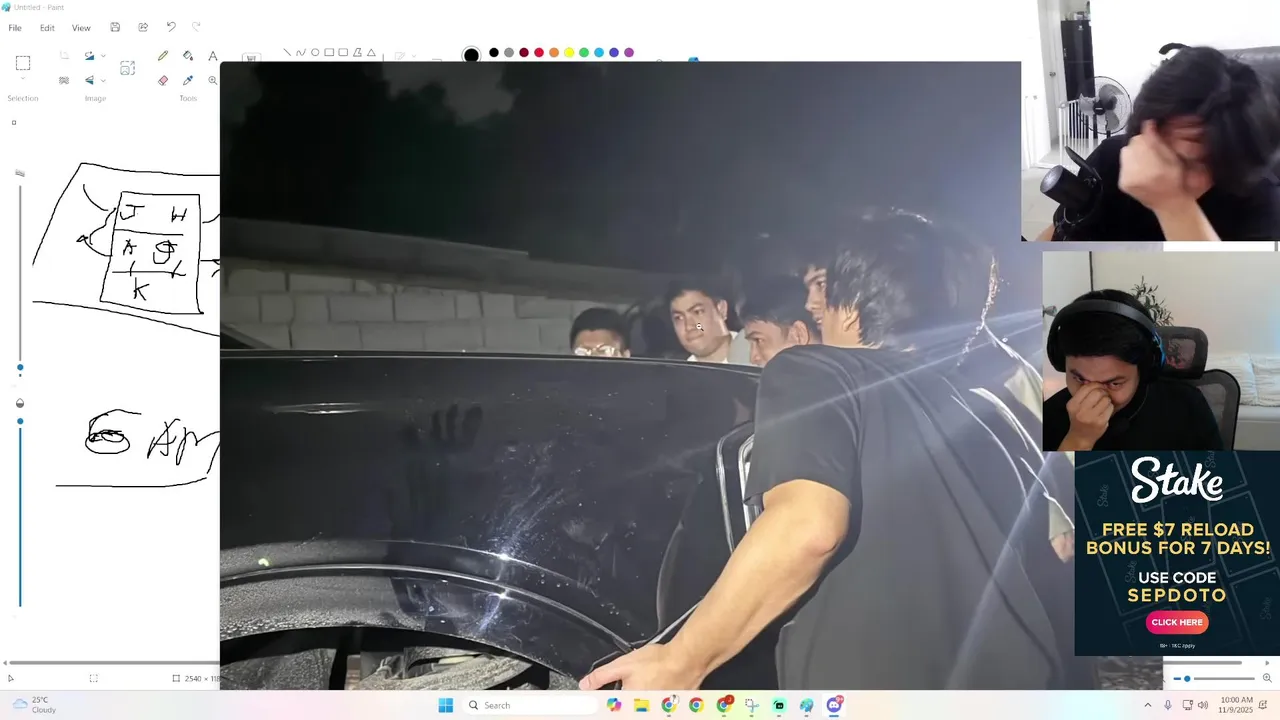Select the Eraser tool

(x=163, y=80)
